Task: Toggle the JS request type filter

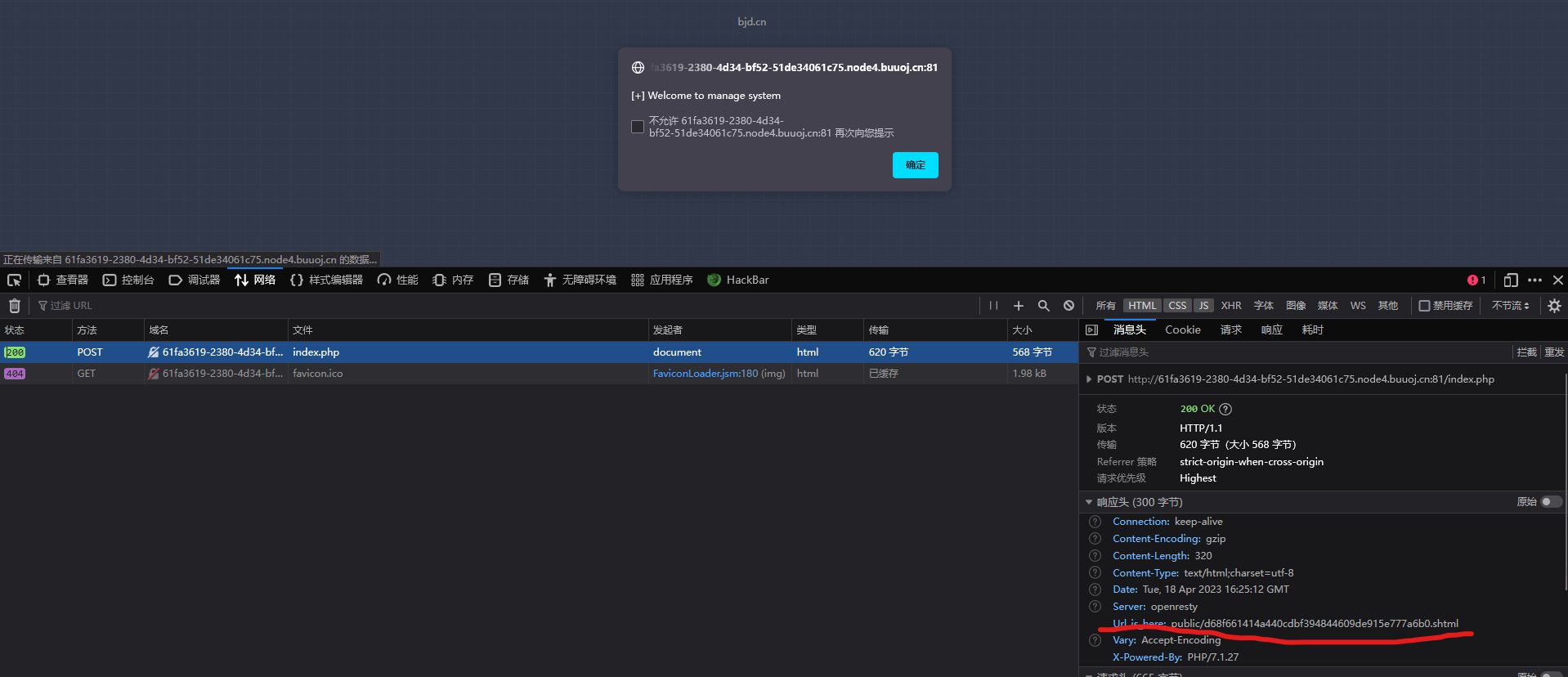Action: click(x=1203, y=306)
